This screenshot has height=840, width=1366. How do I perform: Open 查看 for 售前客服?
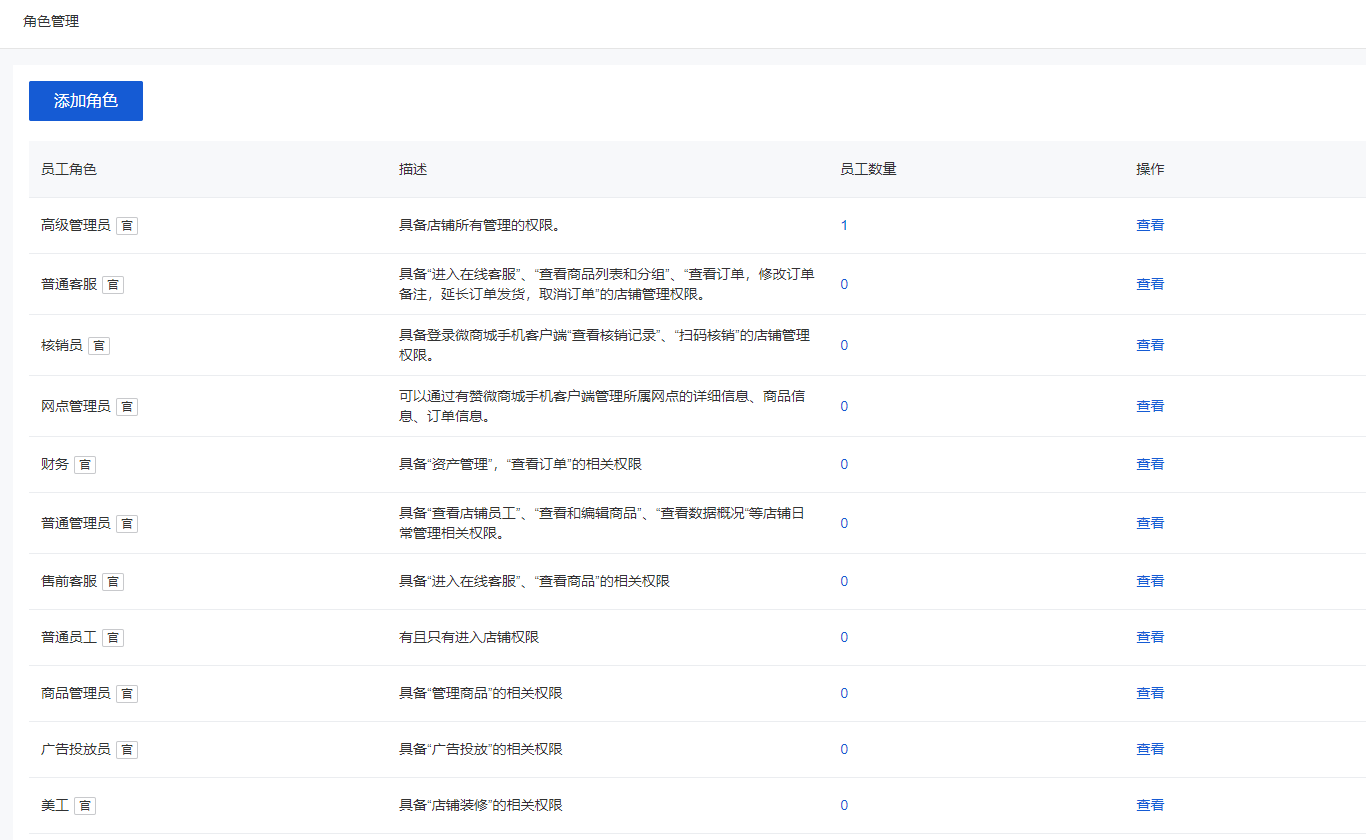(x=1150, y=581)
